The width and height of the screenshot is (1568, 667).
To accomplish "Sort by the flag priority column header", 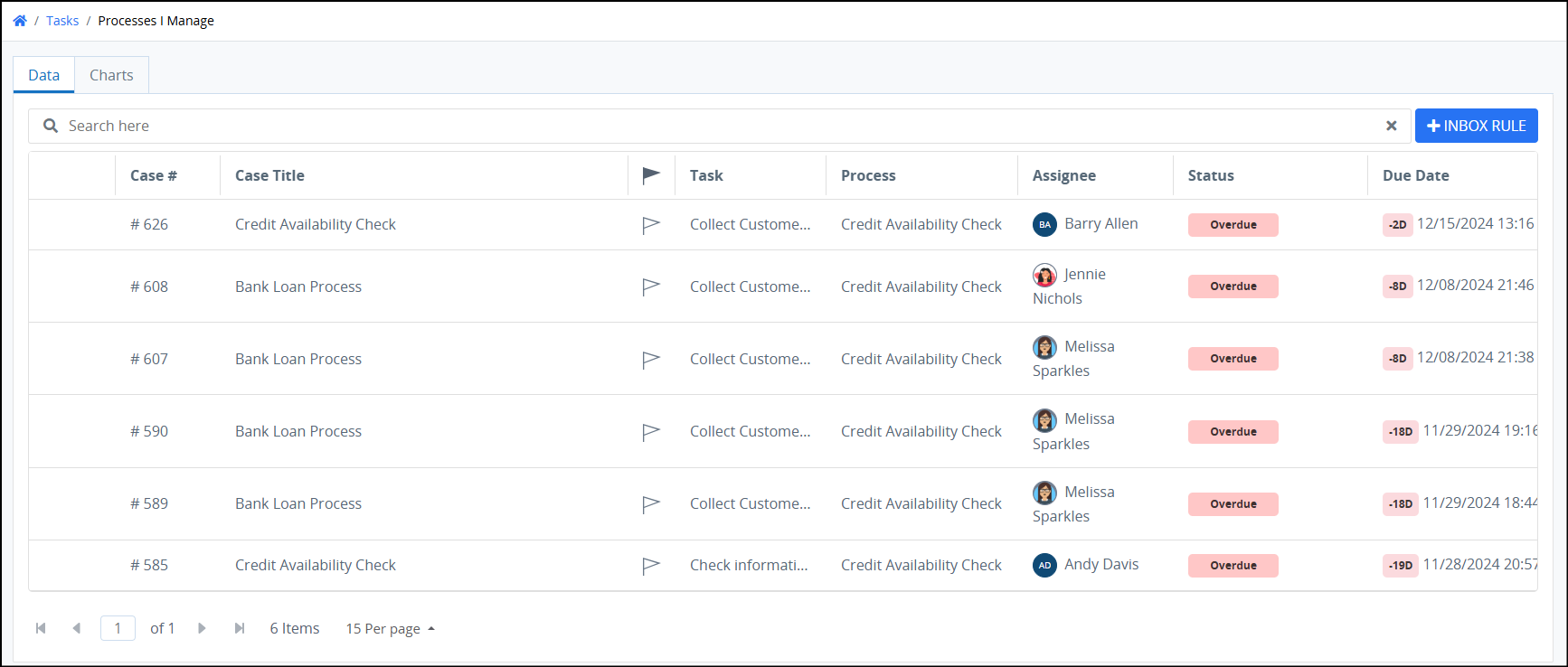I will 651,175.
